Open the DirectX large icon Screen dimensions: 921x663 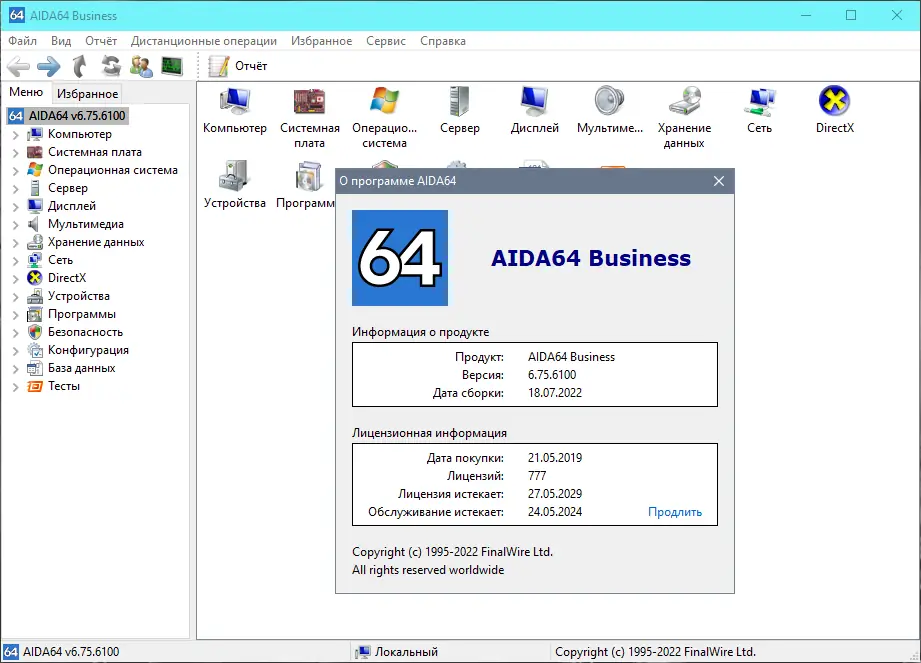tap(835, 110)
